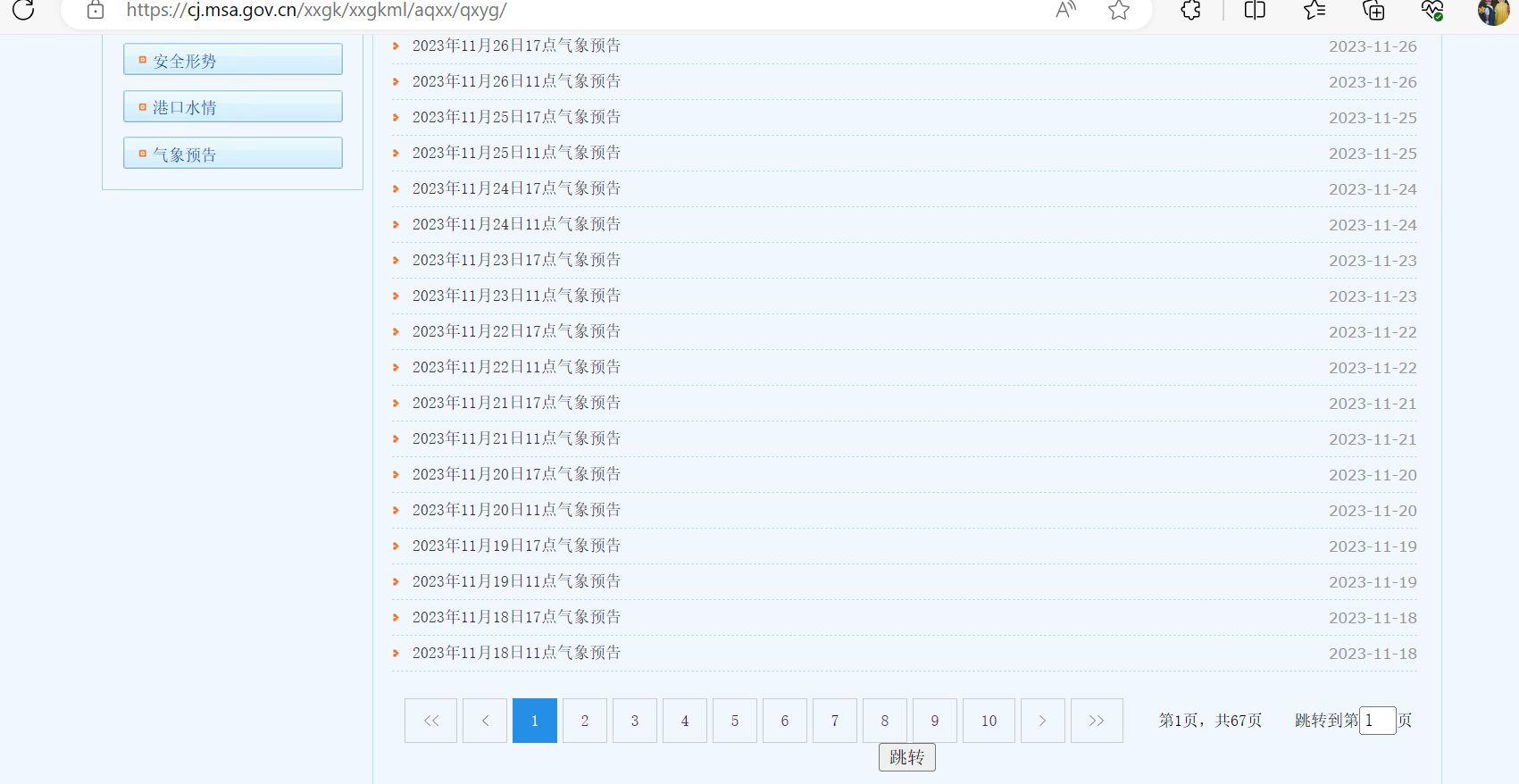Click the browser refresh icon
The image size is (1519, 784).
pyautogui.click(x=23, y=10)
